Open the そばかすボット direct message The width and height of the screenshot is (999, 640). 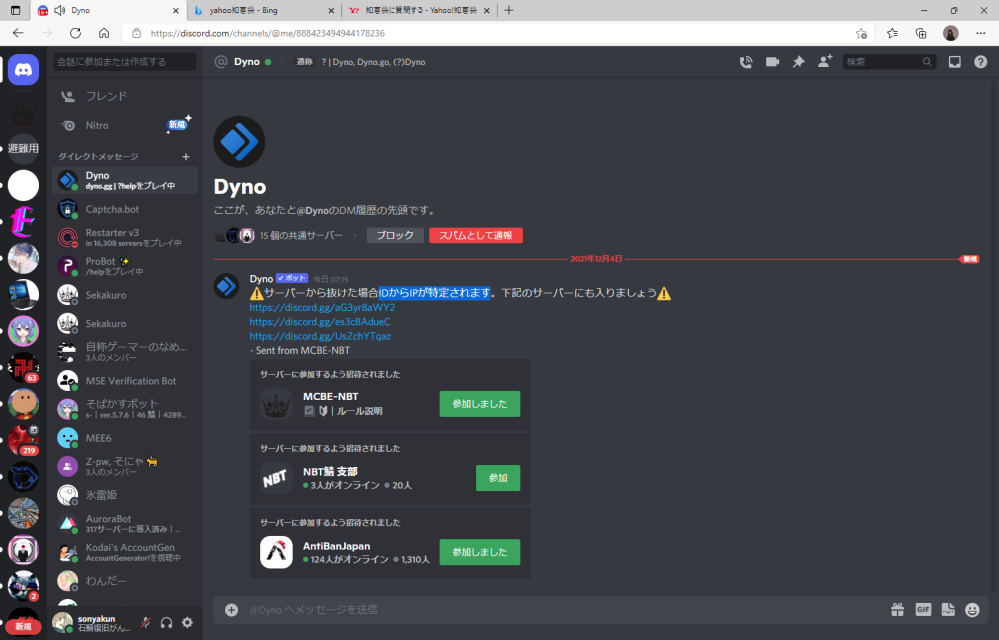[125, 409]
